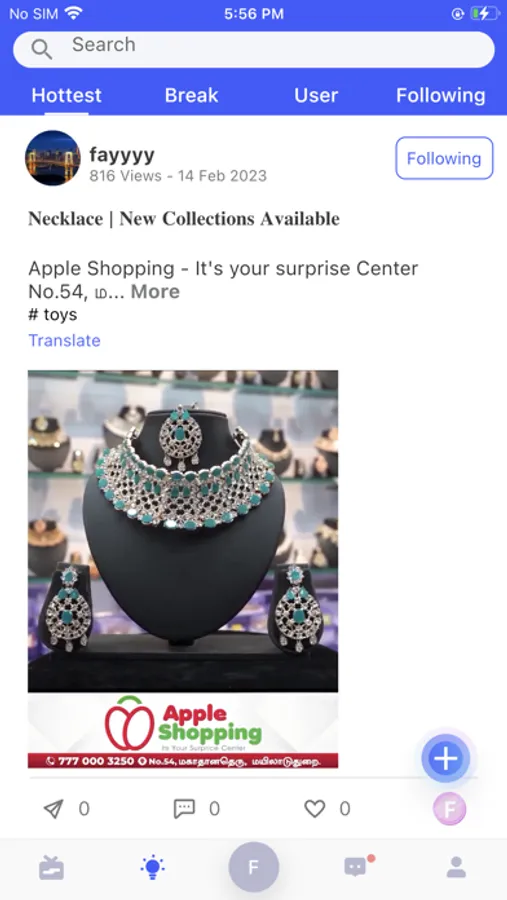Open the # toys hashtag
The width and height of the screenshot is (507, 900).
click(52, 315)
